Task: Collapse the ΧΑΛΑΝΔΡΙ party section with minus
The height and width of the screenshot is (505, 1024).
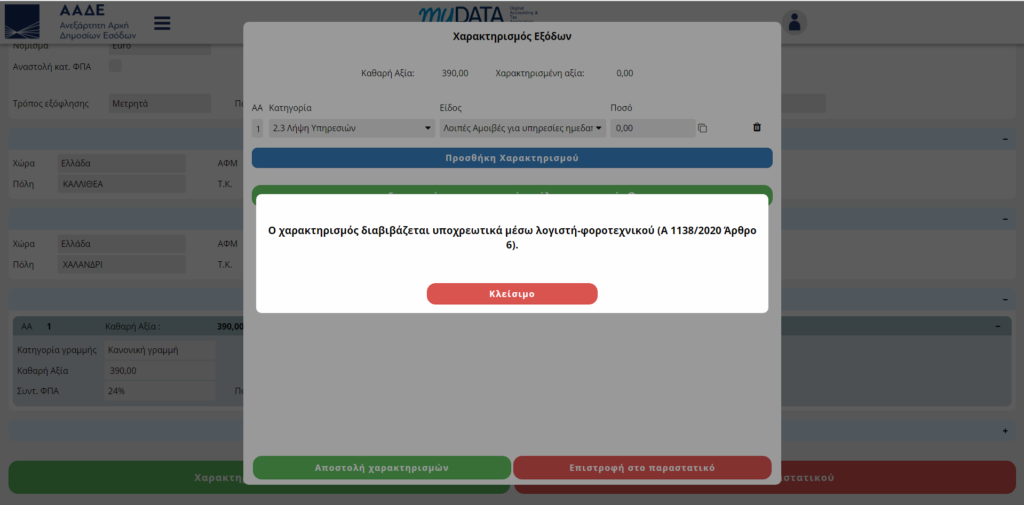Action: [1005, 219]
